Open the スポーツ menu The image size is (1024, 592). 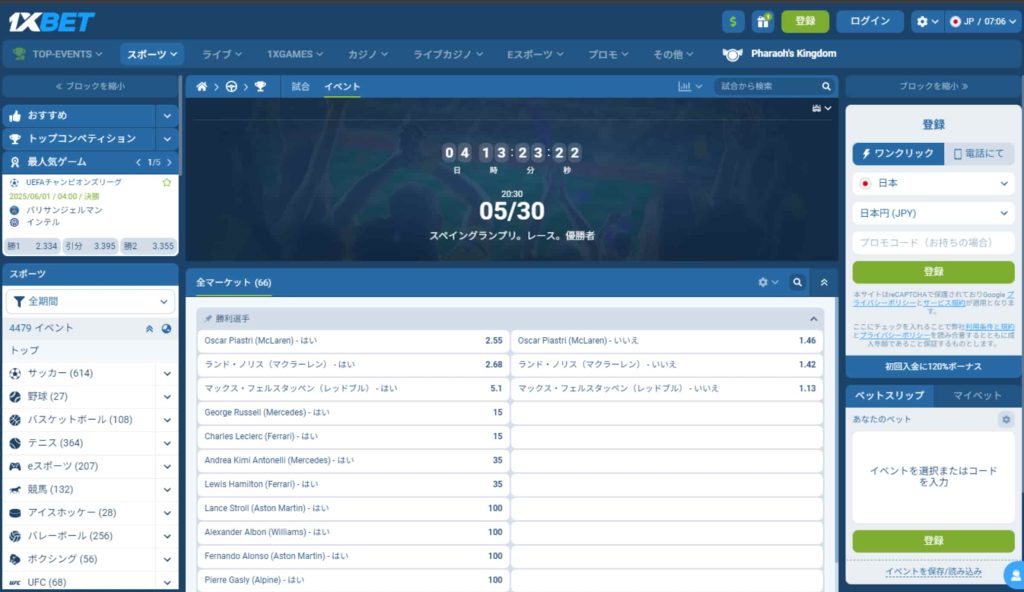152,54
